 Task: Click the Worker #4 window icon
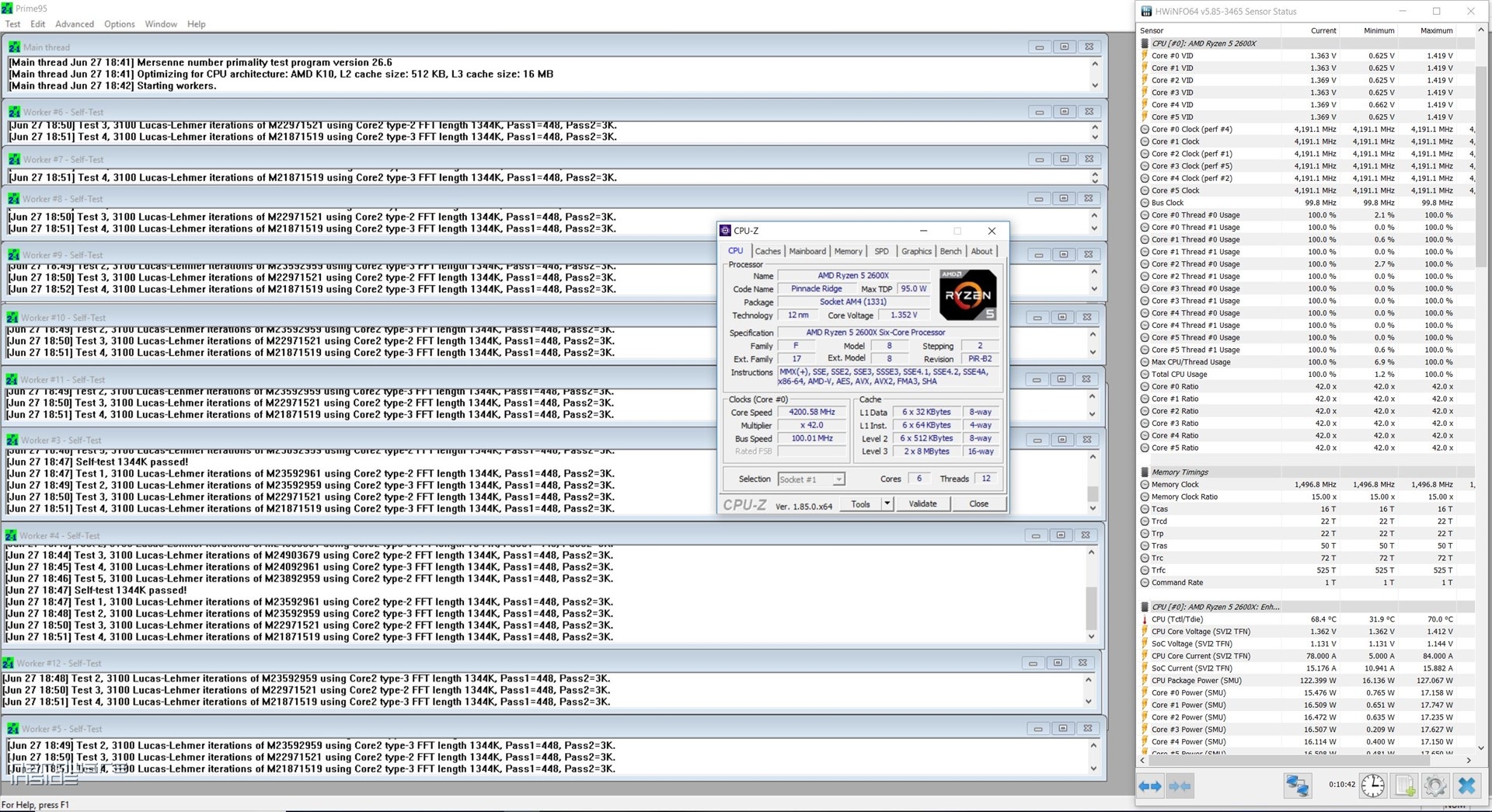[10, 535]
